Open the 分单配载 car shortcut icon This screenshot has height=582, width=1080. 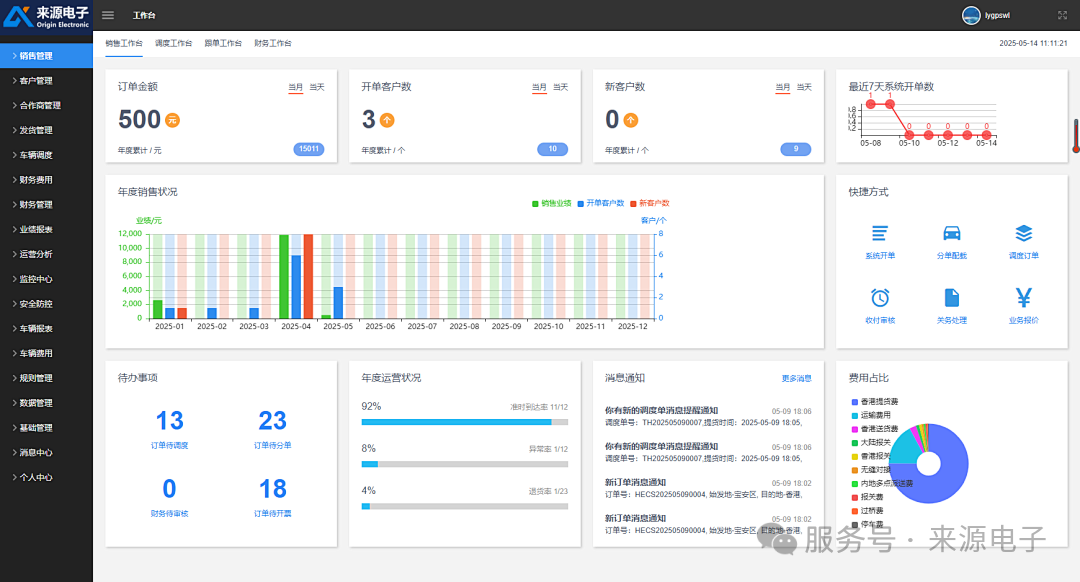coord(951,233)
